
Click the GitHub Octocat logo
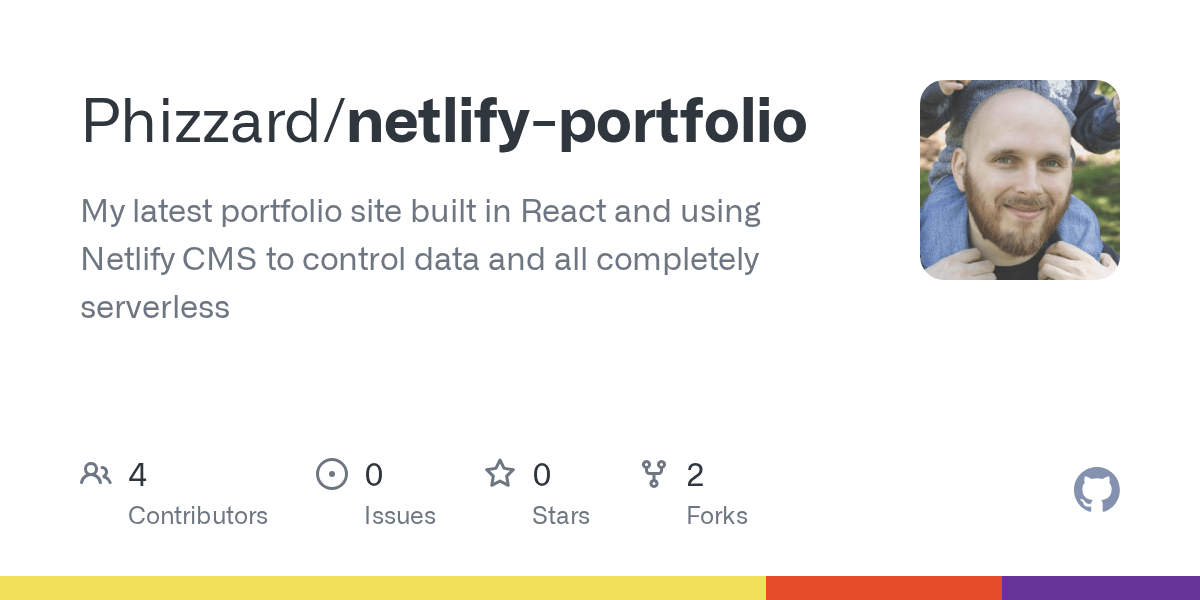click(x=1097, y=490)
